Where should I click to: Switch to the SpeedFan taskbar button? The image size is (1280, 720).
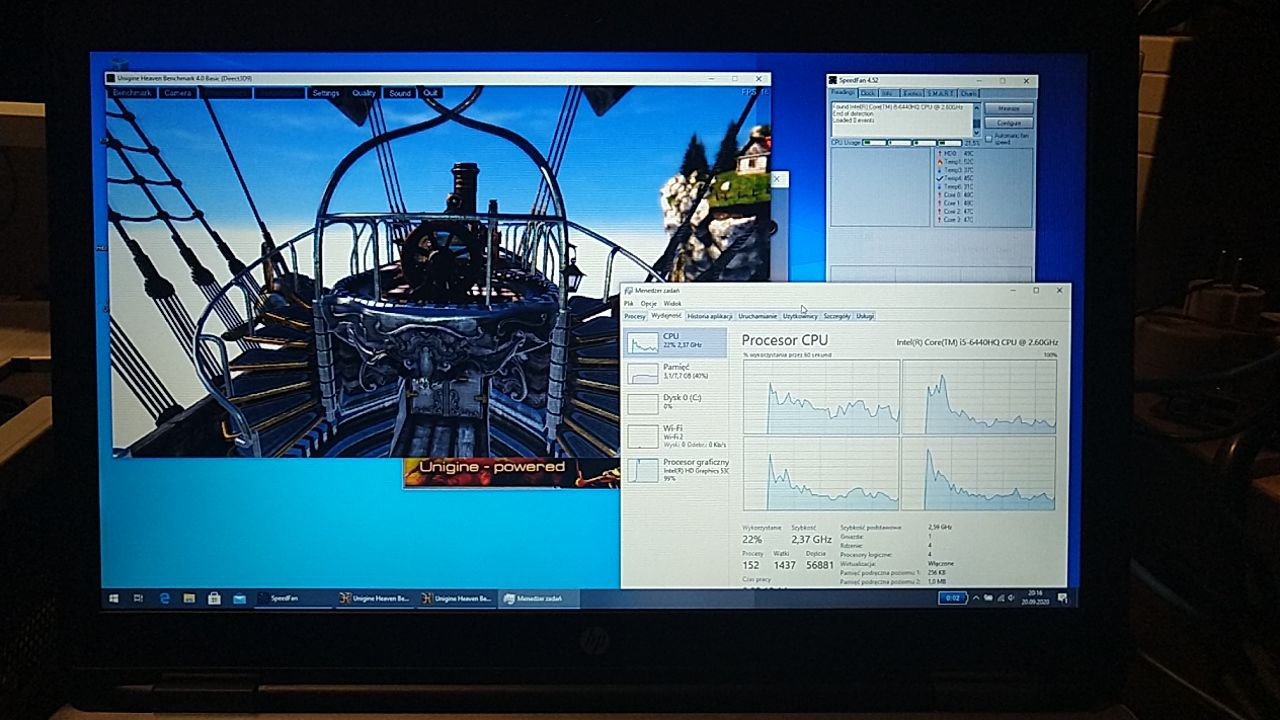(x=293, y=598)
